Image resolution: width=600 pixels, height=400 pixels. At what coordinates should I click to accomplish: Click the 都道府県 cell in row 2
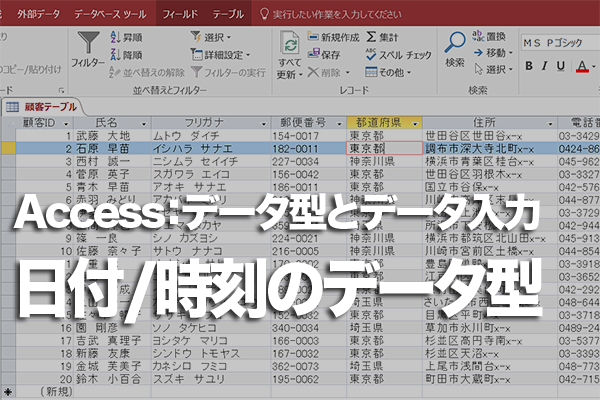(384, 148)
